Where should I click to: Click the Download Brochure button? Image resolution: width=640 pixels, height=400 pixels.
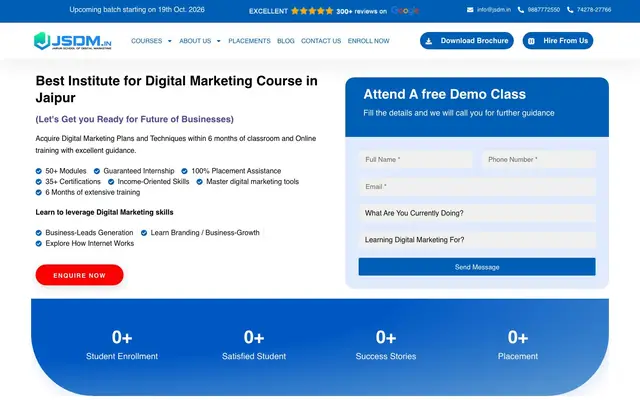(x=467, y=41)
